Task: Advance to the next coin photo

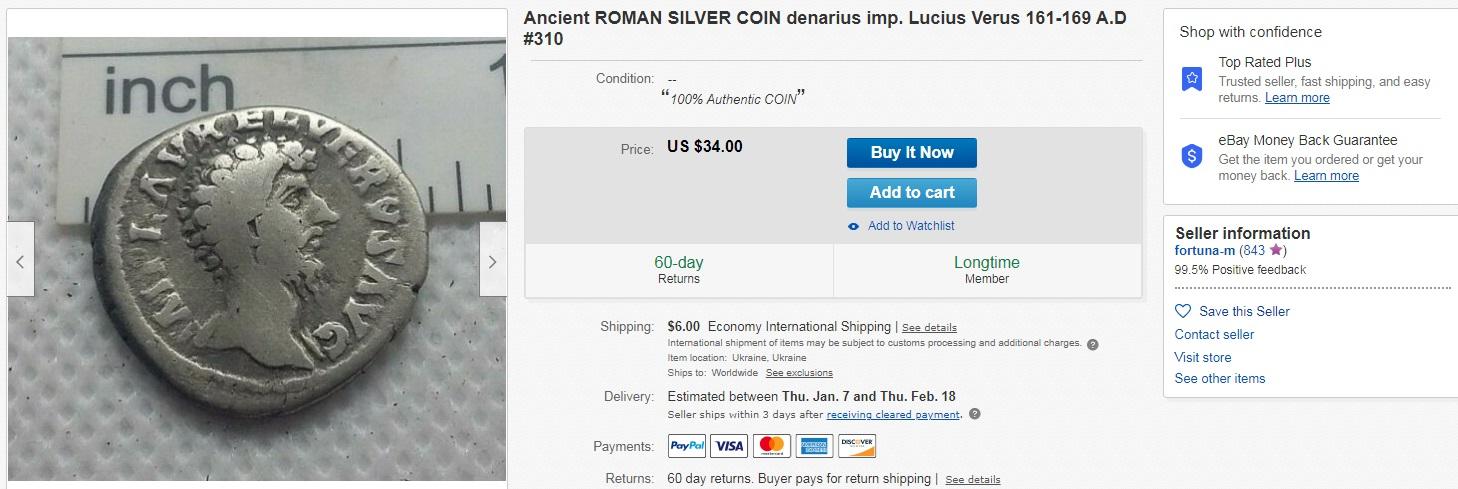Action: point(492,261)
